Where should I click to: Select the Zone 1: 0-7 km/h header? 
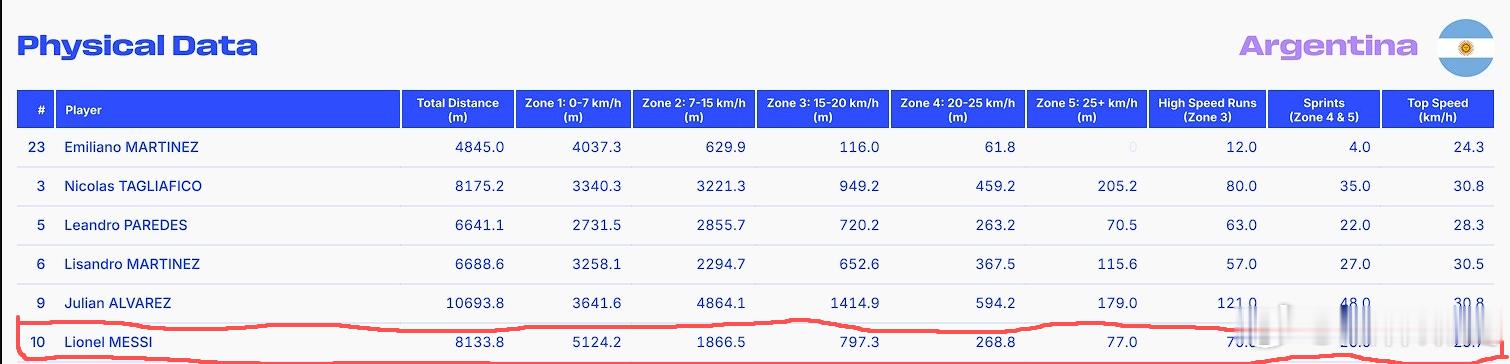573,110
